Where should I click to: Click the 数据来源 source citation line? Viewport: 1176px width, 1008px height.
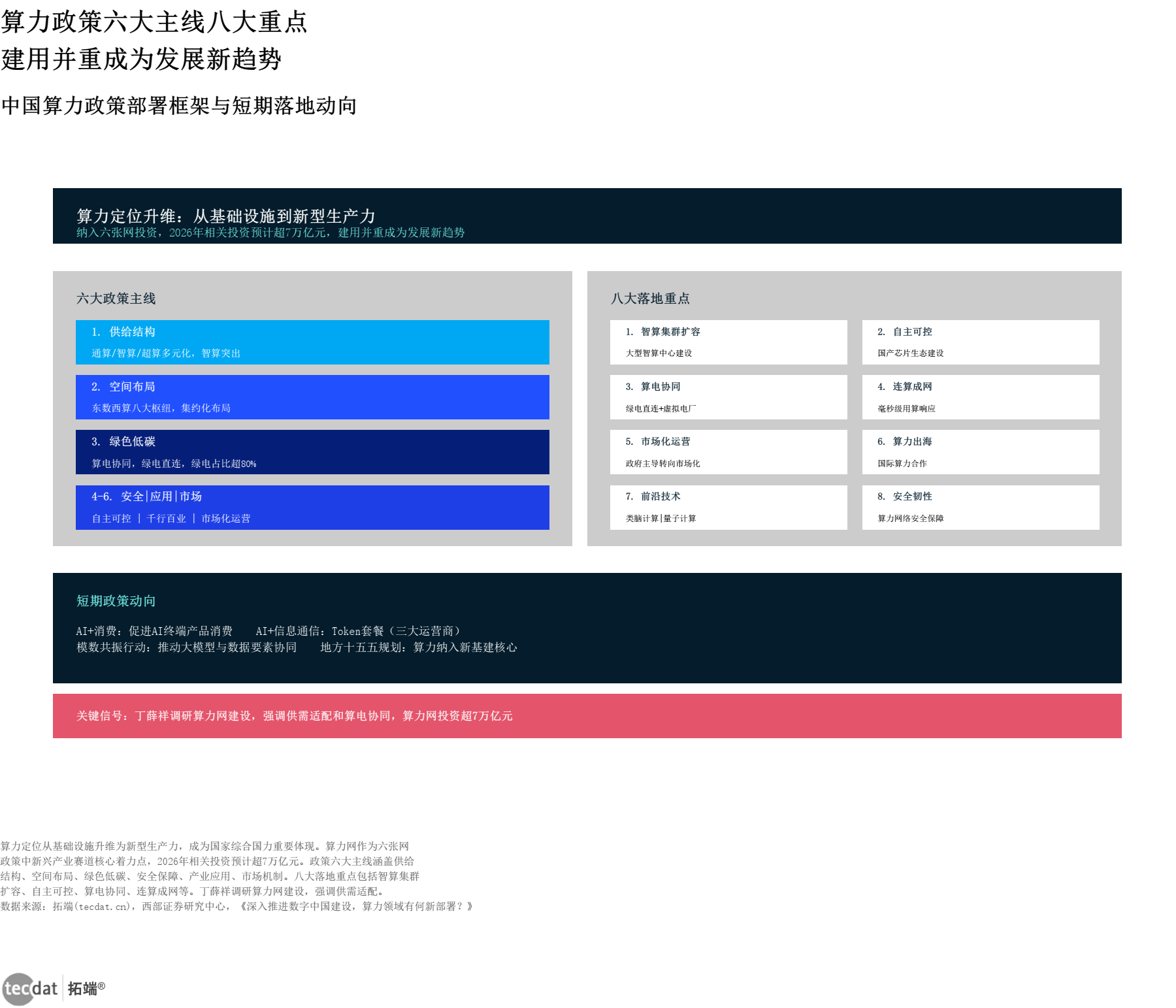tap(237, 907)
